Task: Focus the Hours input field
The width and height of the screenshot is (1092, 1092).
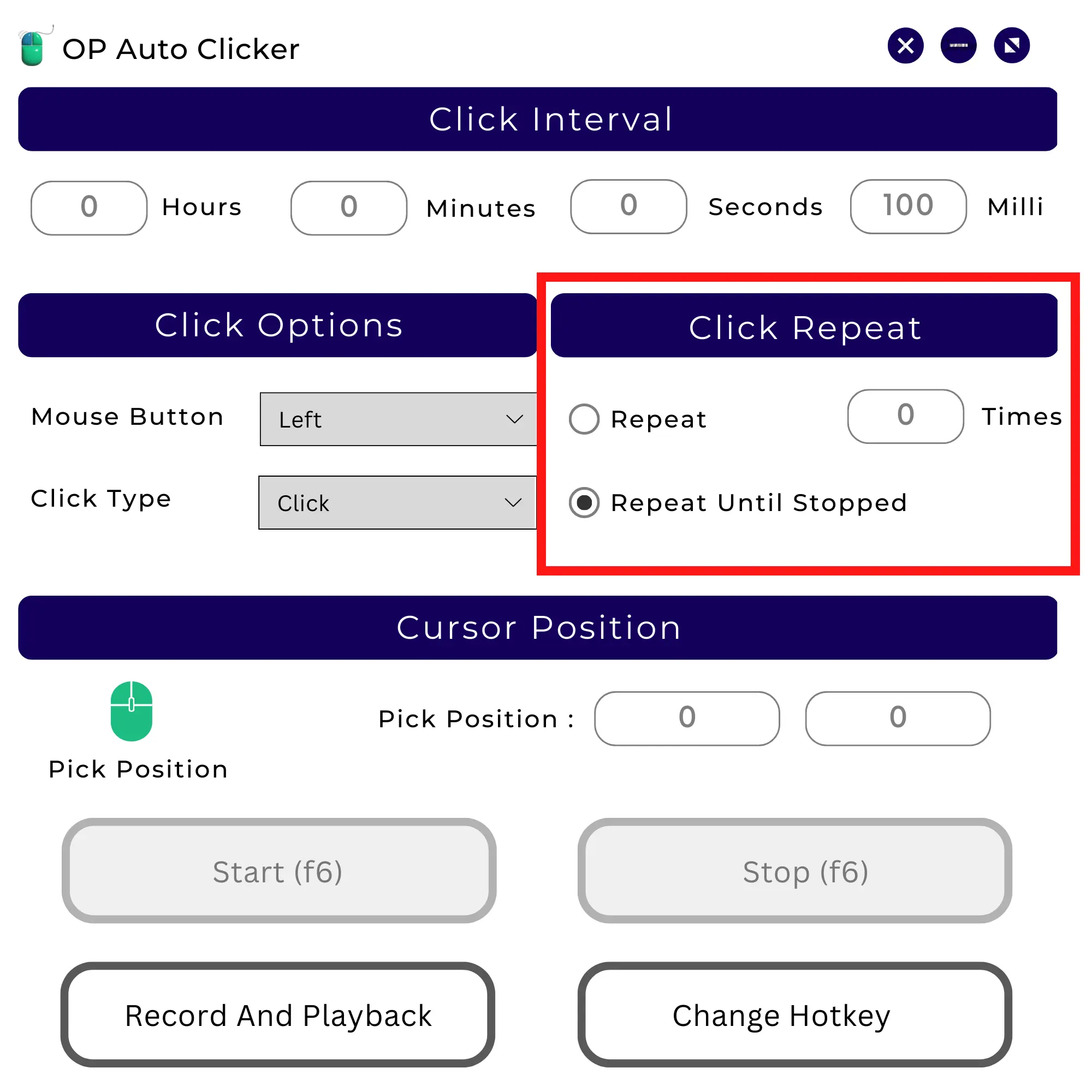Action: (x=89, y=207)
